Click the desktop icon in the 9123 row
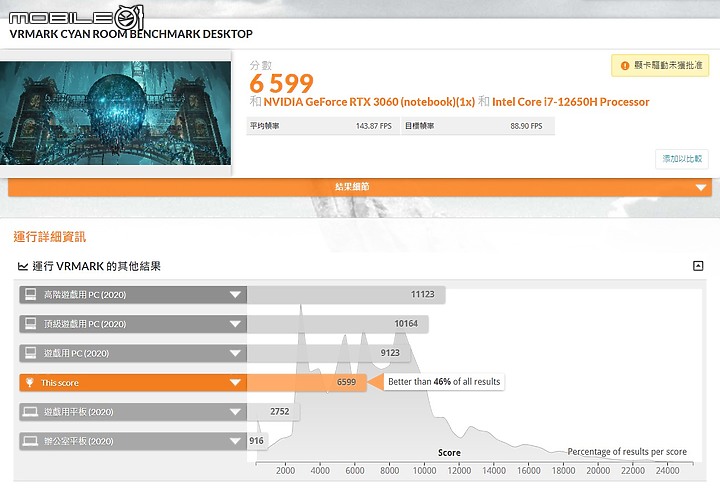The height and width of the screenshot is (490, 720). (x=31, y=353)
